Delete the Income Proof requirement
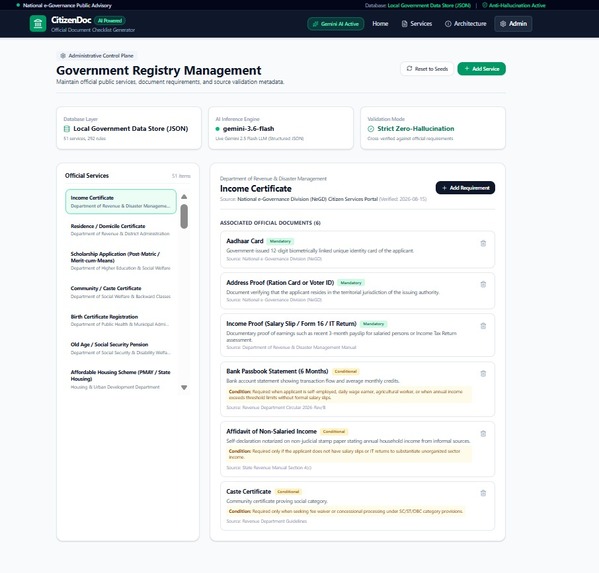This screenshot has height=573, width=599. [483, 326]
